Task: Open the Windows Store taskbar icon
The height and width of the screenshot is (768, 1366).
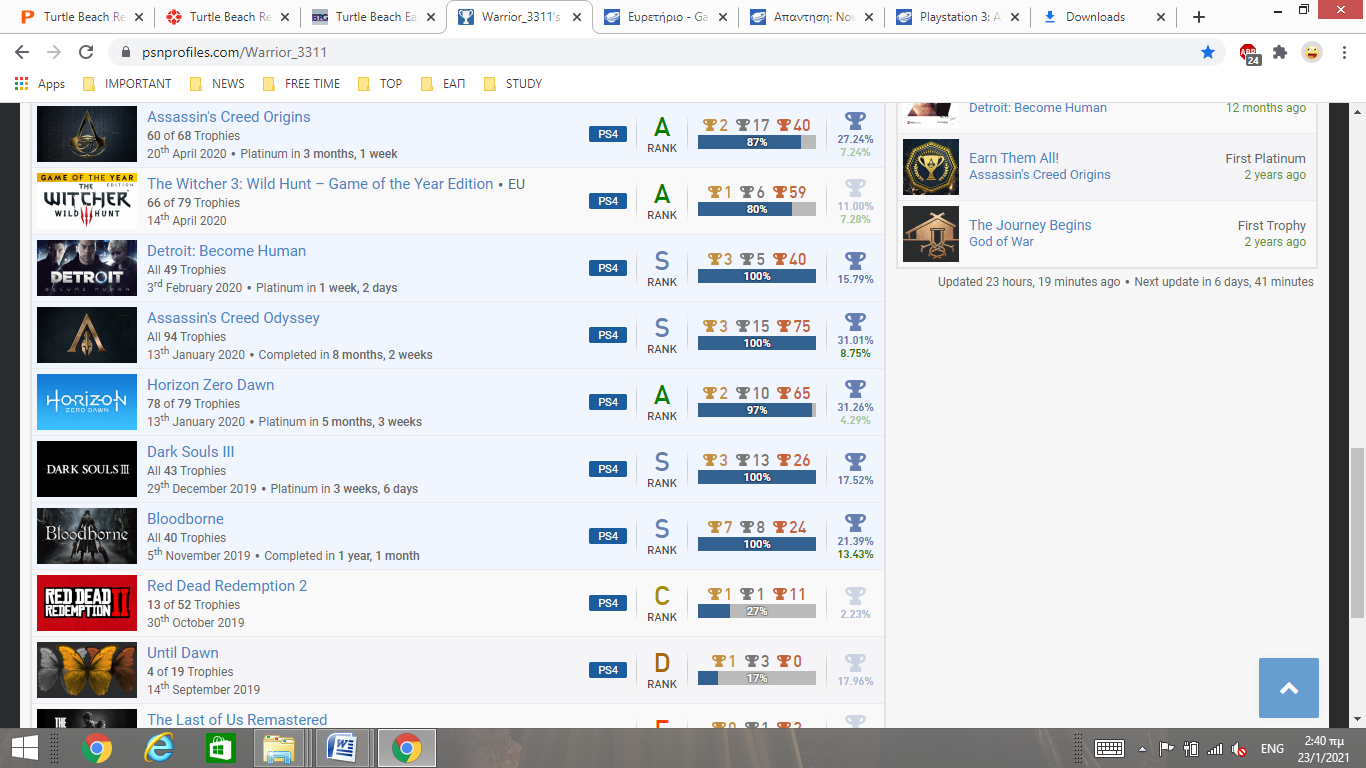Action: [219, 748]
